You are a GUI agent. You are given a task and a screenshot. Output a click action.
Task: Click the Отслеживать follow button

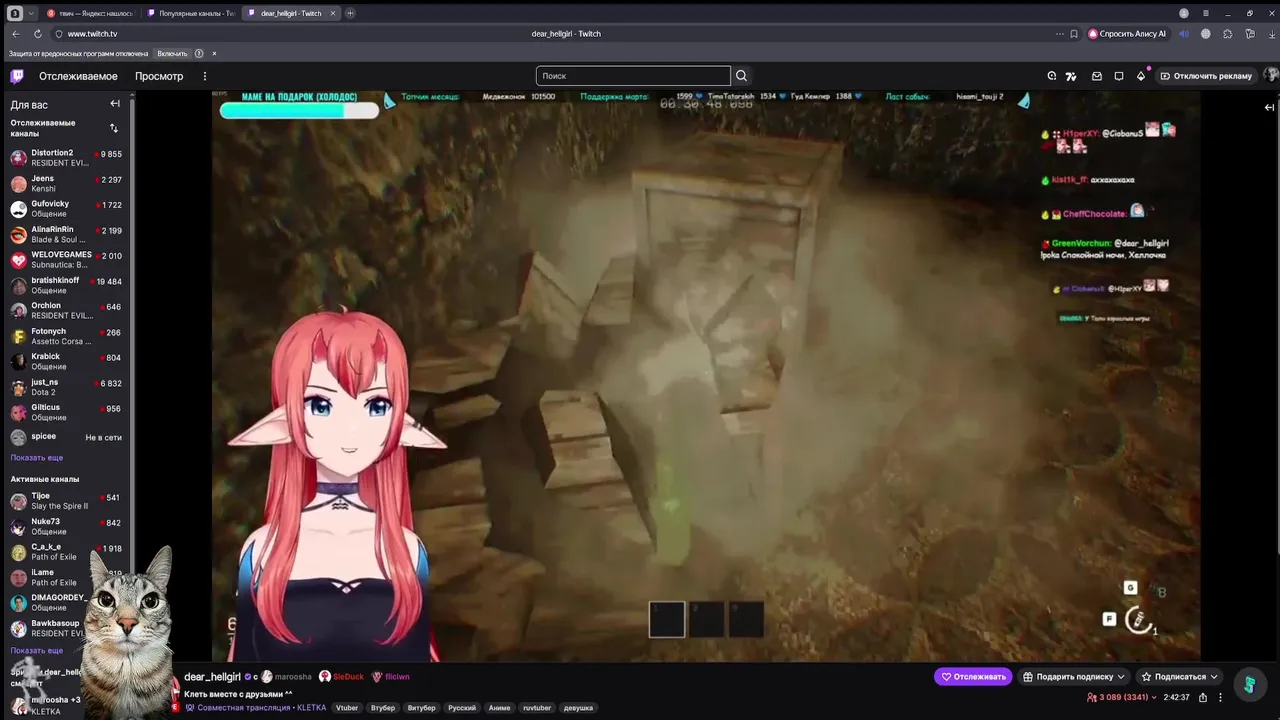[x=973, y=677]
